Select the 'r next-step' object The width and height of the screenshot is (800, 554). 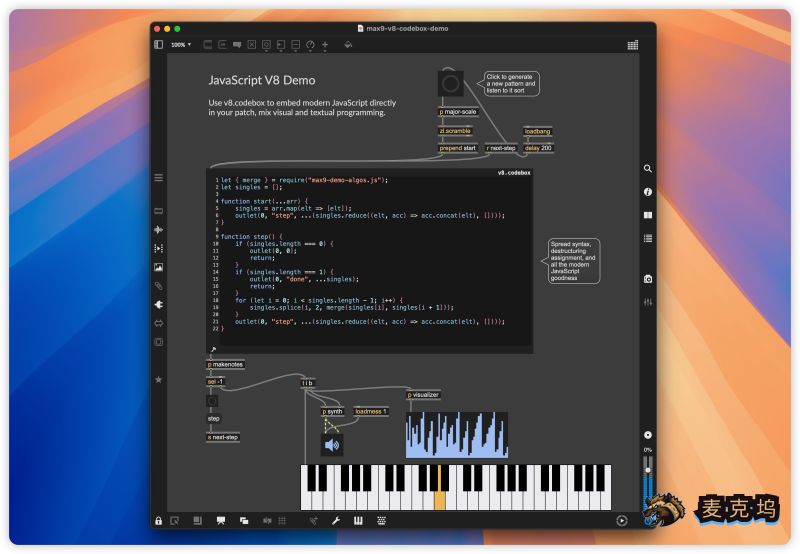(x=501, y=148)
